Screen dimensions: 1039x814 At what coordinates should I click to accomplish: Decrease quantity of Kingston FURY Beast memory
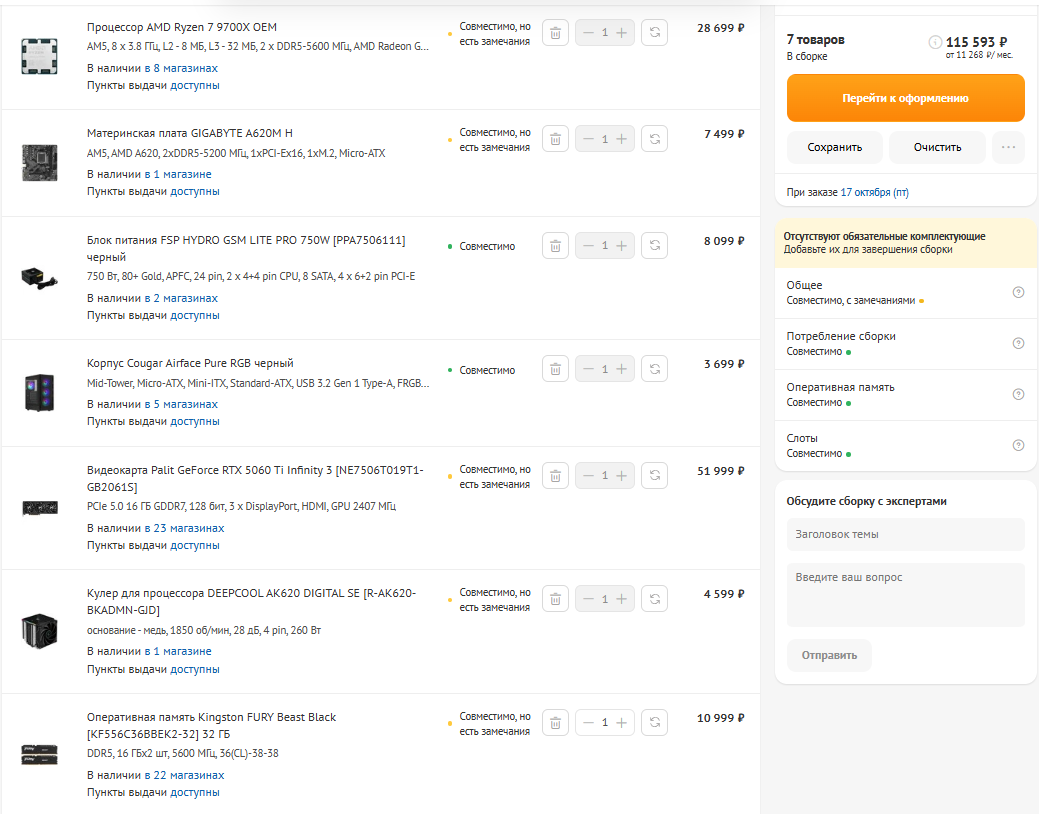[588, 723]
